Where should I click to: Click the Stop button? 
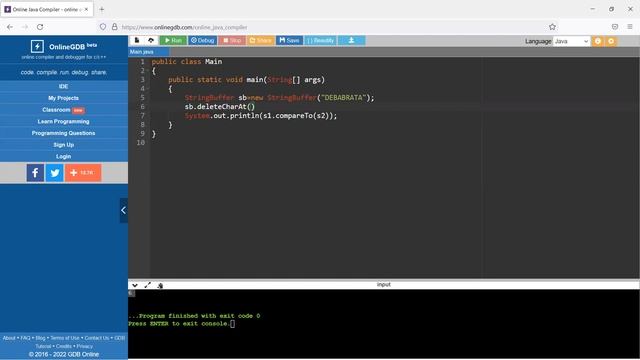(x=232, y=40)
